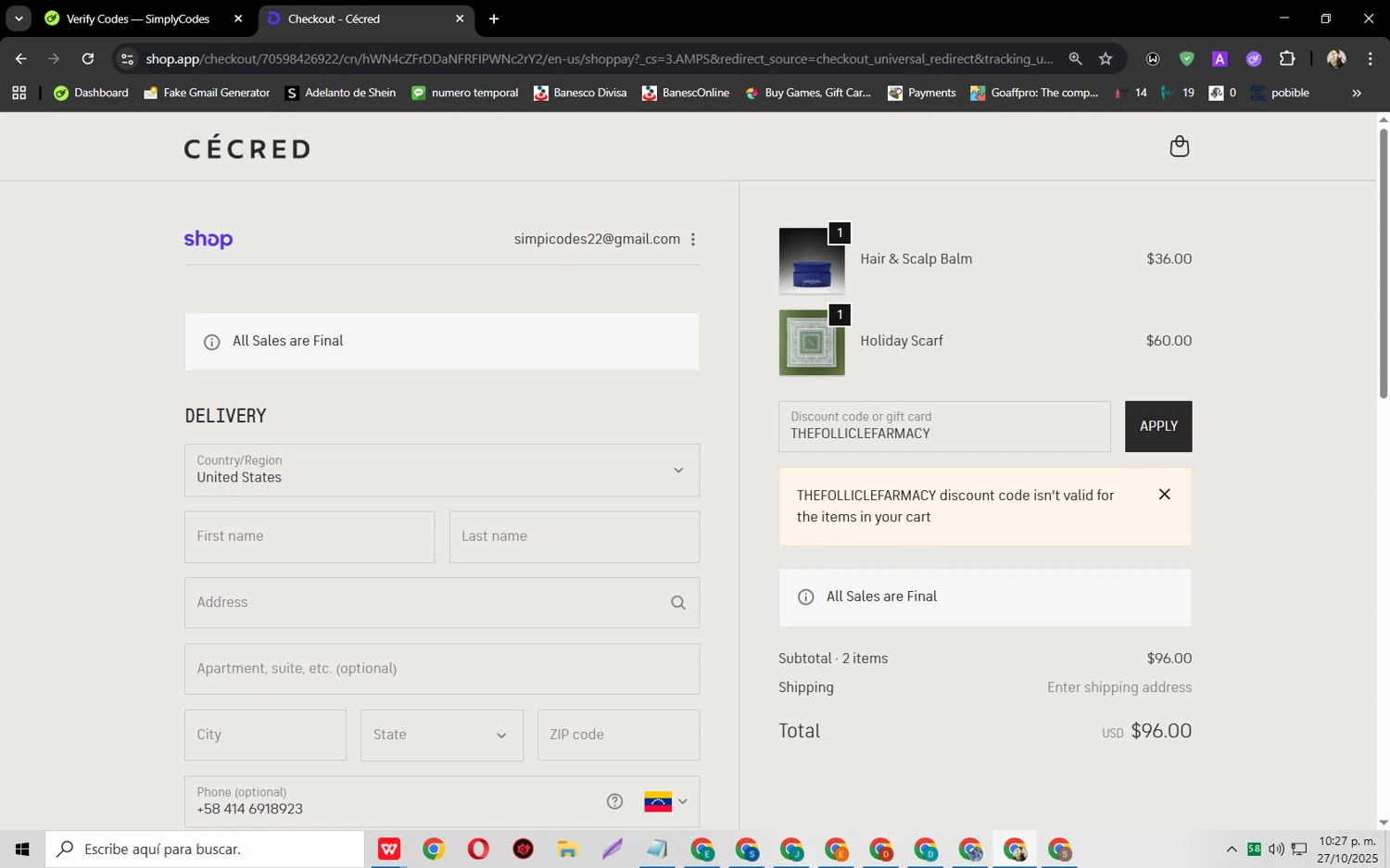The height and width of the screenshot is (868, 1390).
Task: Click the Shop Pay logo
Action: click(x=208, y=239)
